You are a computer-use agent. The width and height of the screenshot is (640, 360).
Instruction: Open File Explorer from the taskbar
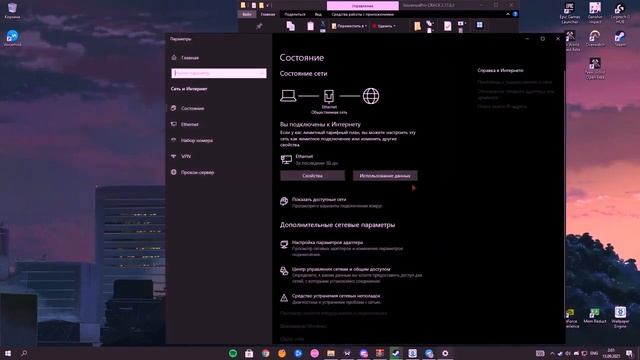point(331,353)
